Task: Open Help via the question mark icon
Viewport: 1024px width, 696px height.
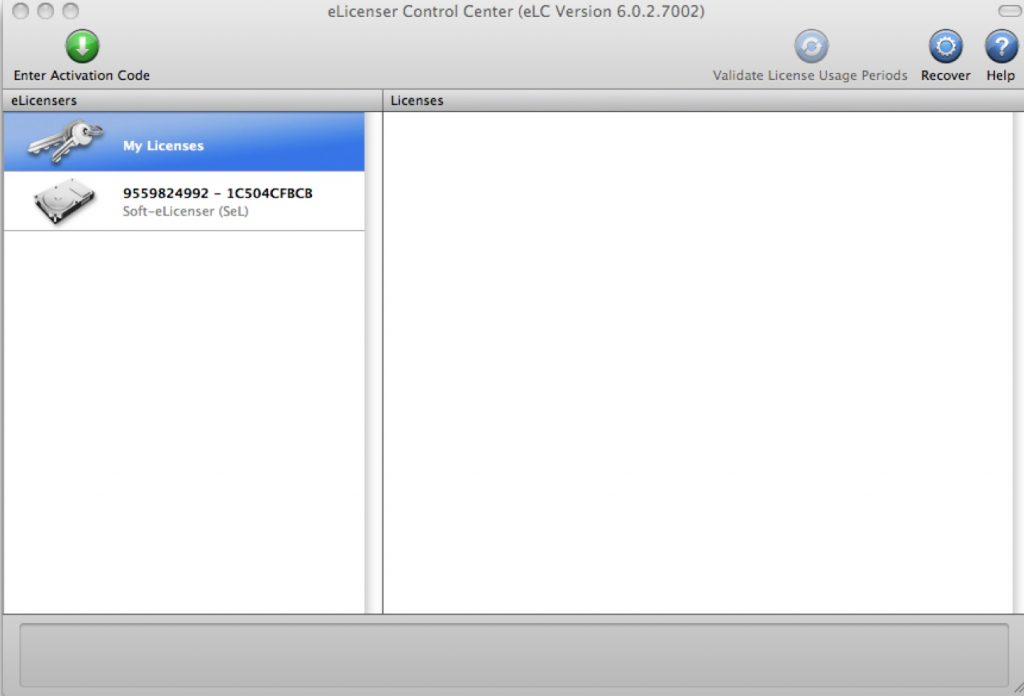Action: click(1001, 46)
